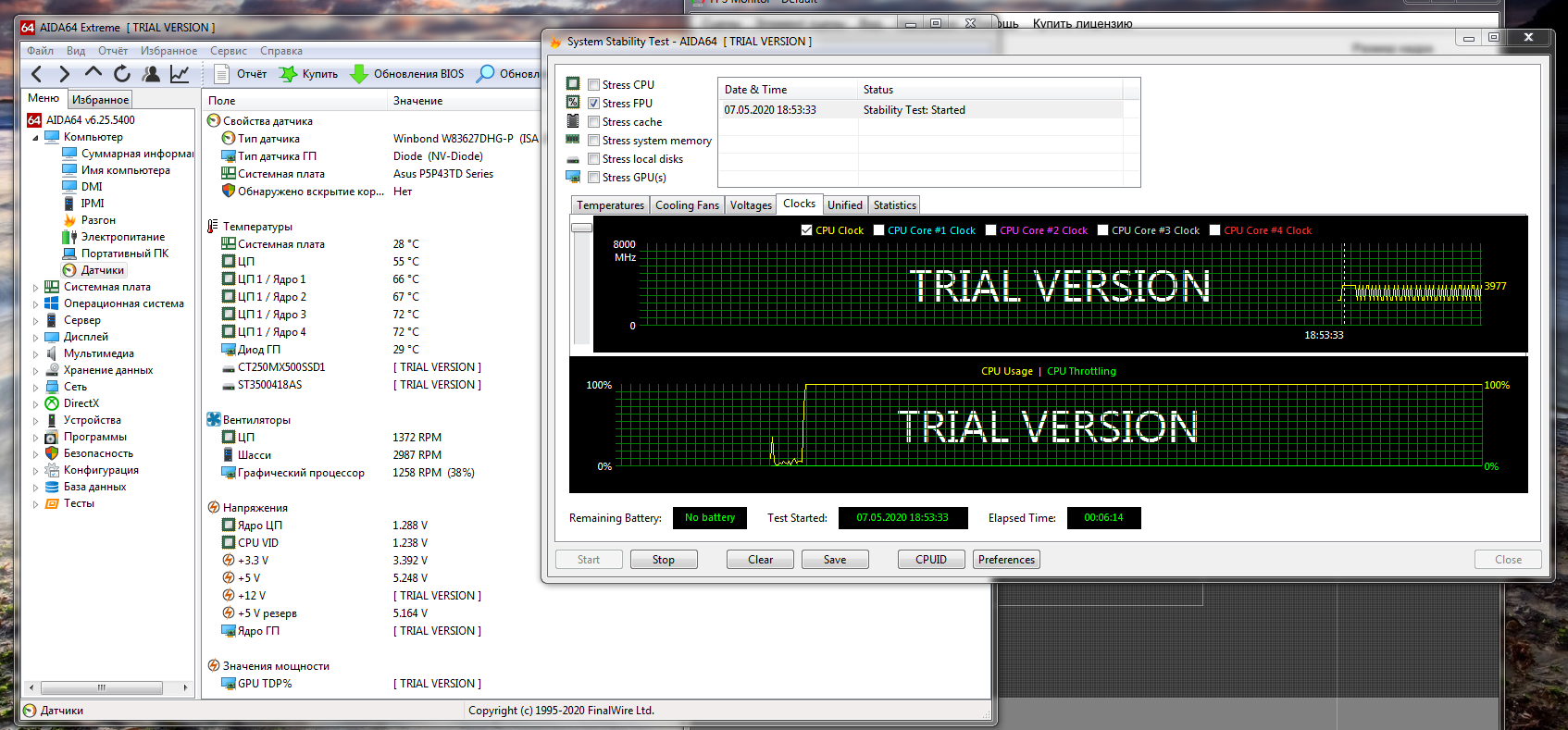Open the Справка menu
The image size is (1568, 730).
pyautogui.click(x=281, y=51)
